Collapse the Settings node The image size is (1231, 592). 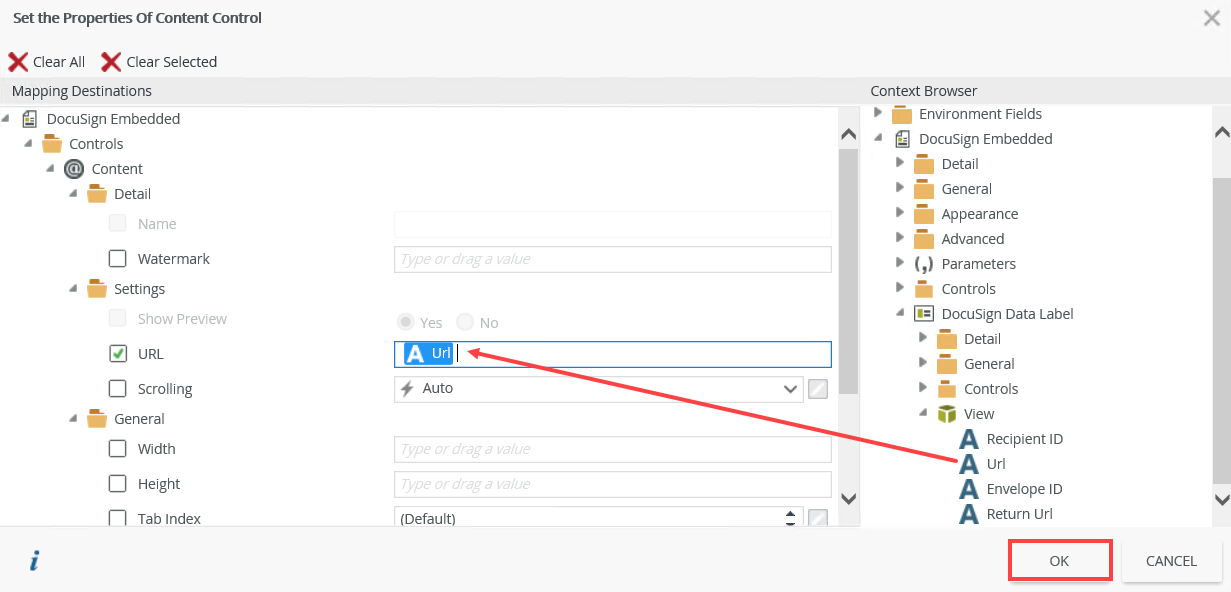click(73, 288)
